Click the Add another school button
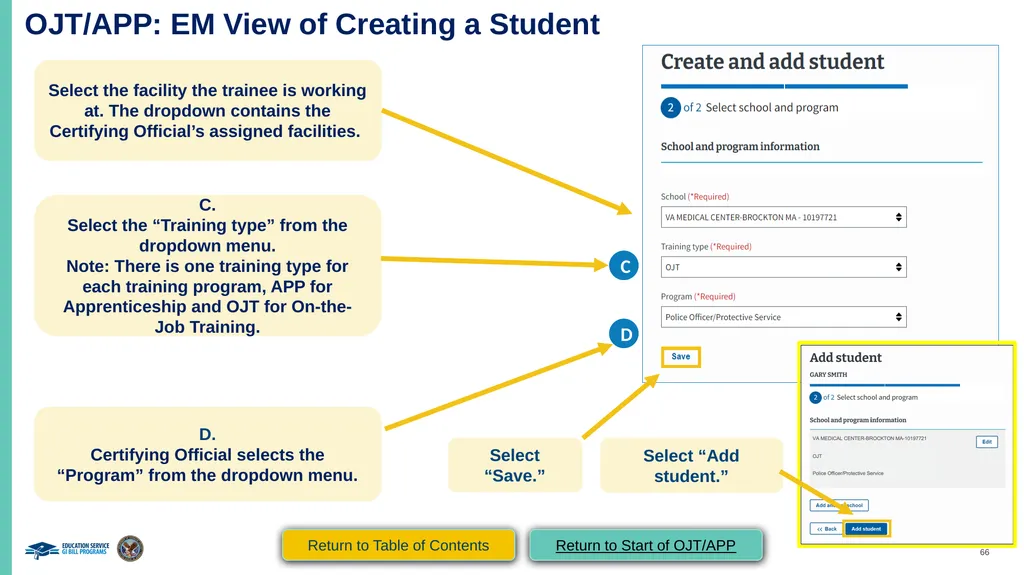The width and height of the screenshot is (1024, 575). click(x=839, y=505)
